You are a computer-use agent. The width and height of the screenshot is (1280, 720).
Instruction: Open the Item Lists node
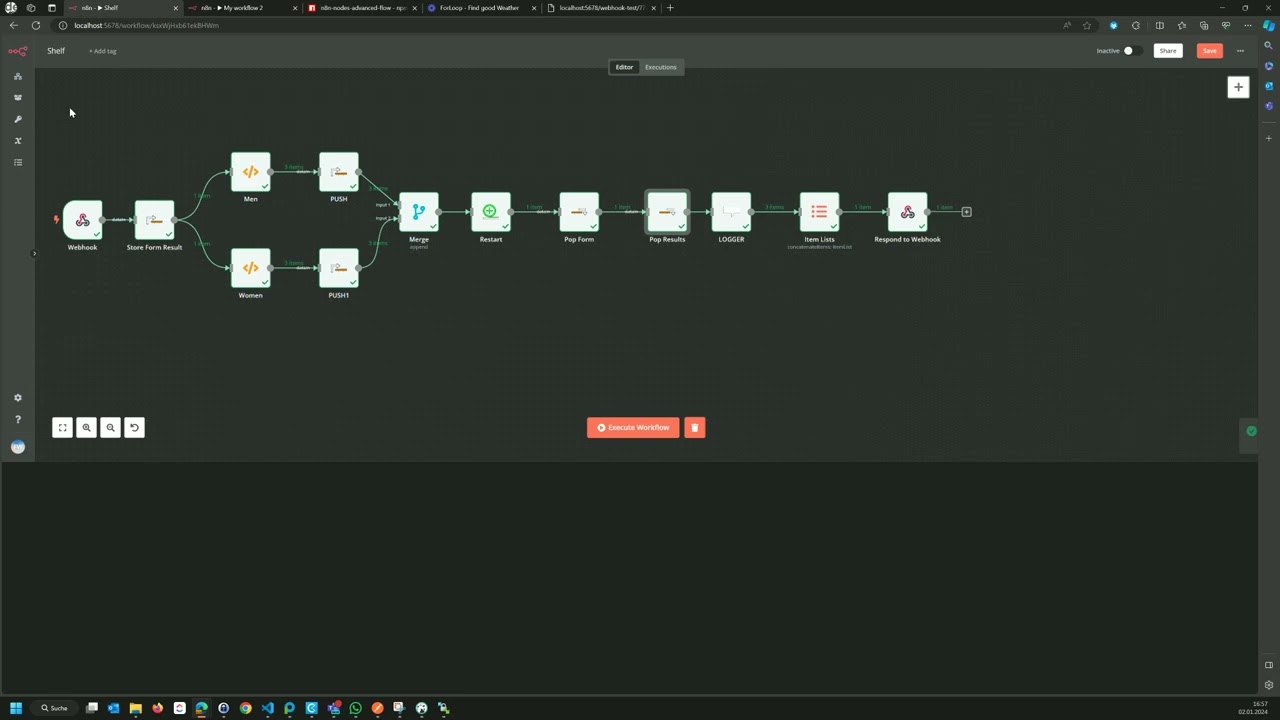click(x=819, y=212)
